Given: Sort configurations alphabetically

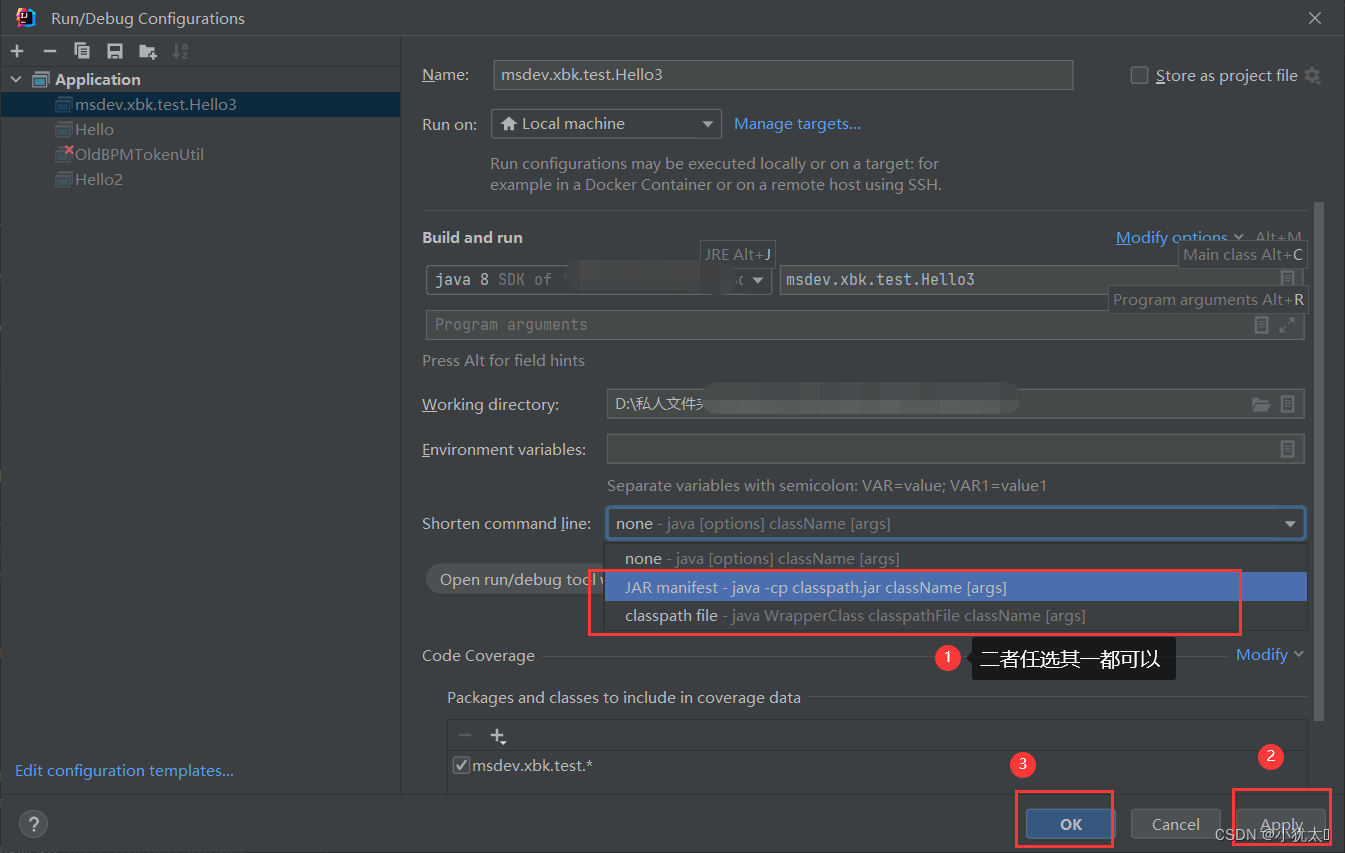Looking at the screenshot, I should point(180,51).
